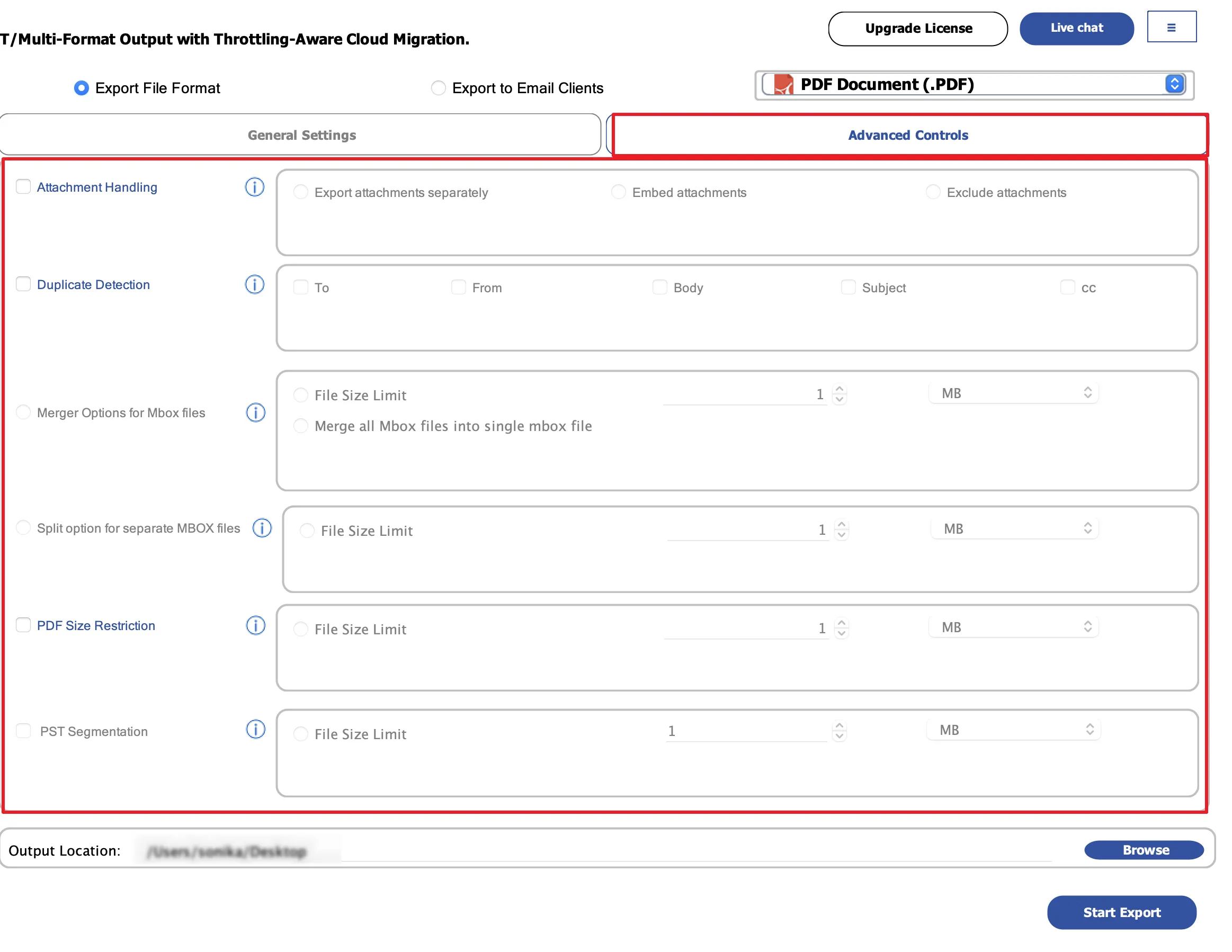Open info icon for Duplicate Detection
This screenshot has height=952, width=1232.
tap(254, 284)
